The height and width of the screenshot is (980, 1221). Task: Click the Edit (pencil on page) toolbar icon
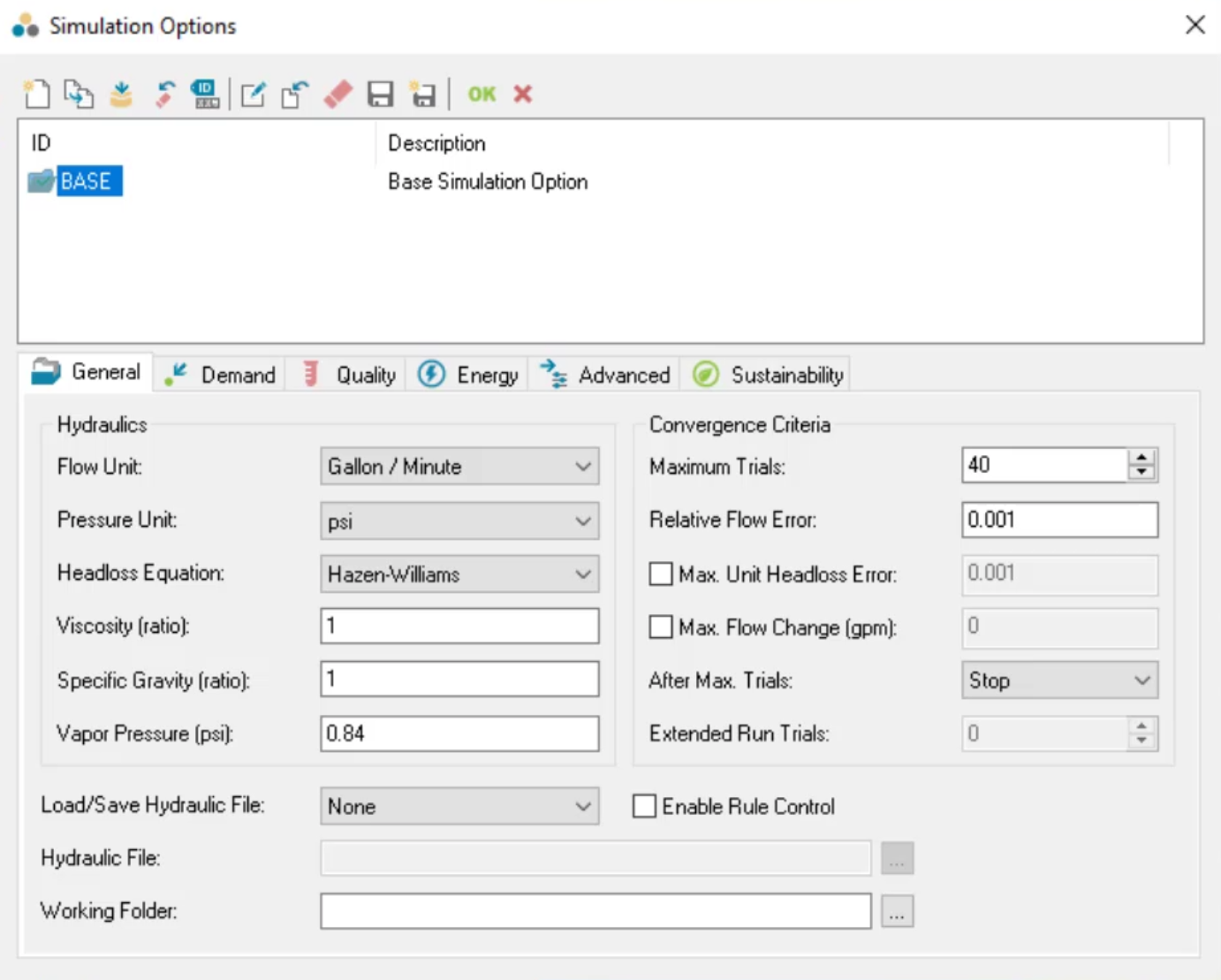click(253, 94)
